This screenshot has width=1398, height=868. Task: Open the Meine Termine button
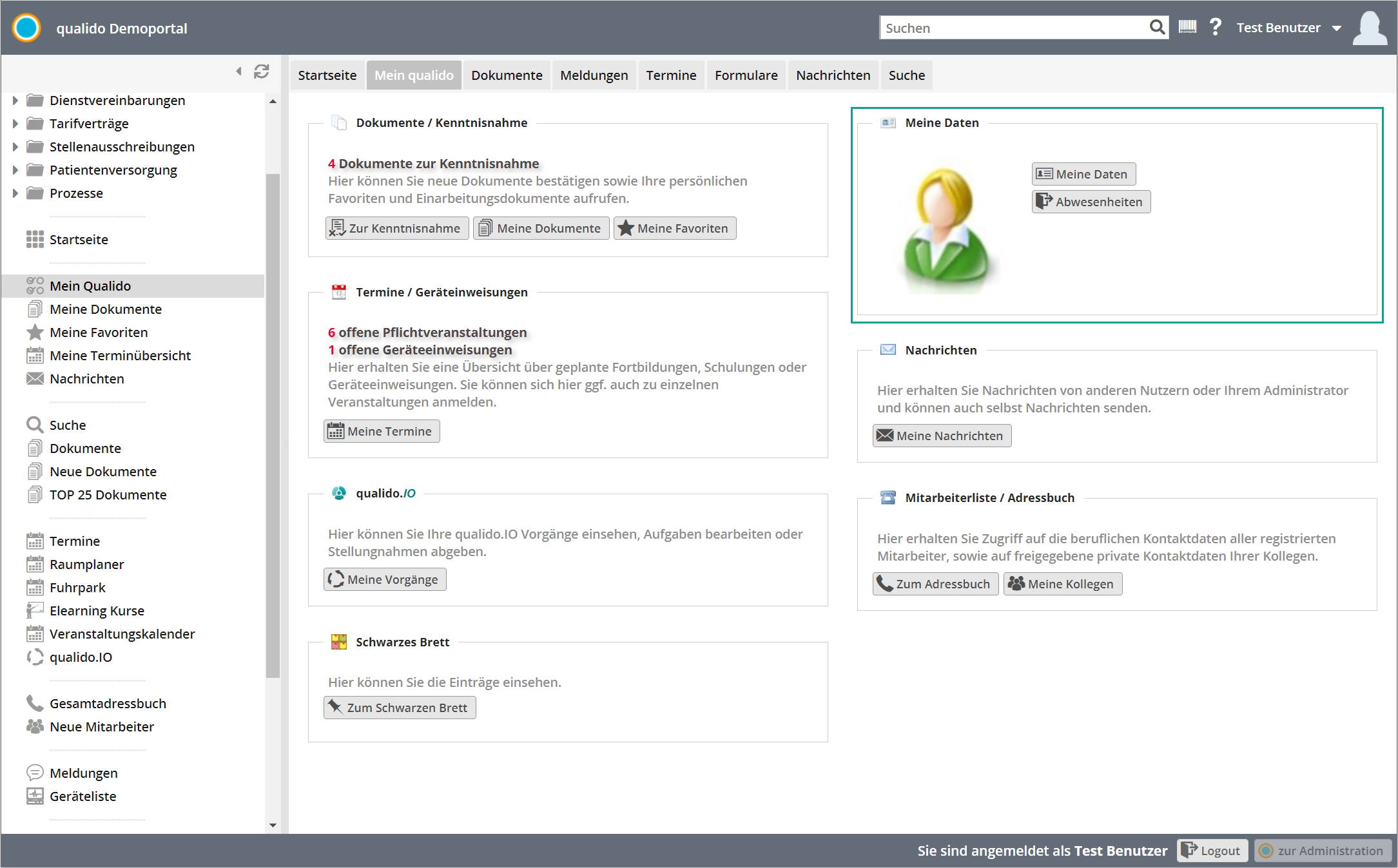pos(382,431)
